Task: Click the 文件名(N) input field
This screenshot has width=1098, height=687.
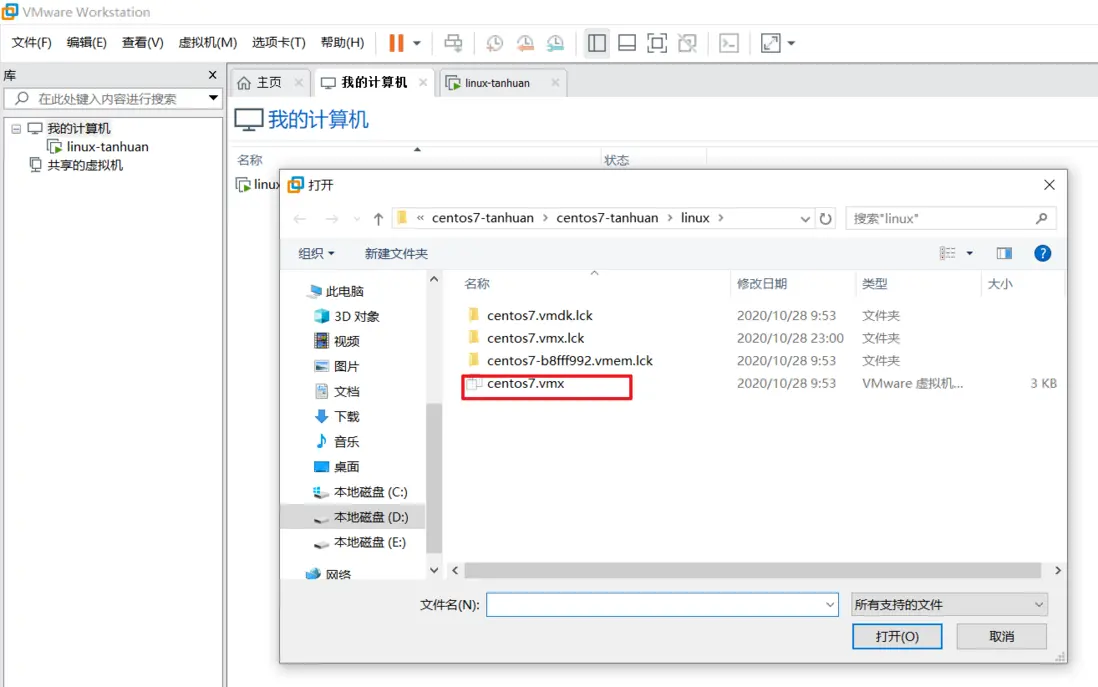Action: coord(662,604)
